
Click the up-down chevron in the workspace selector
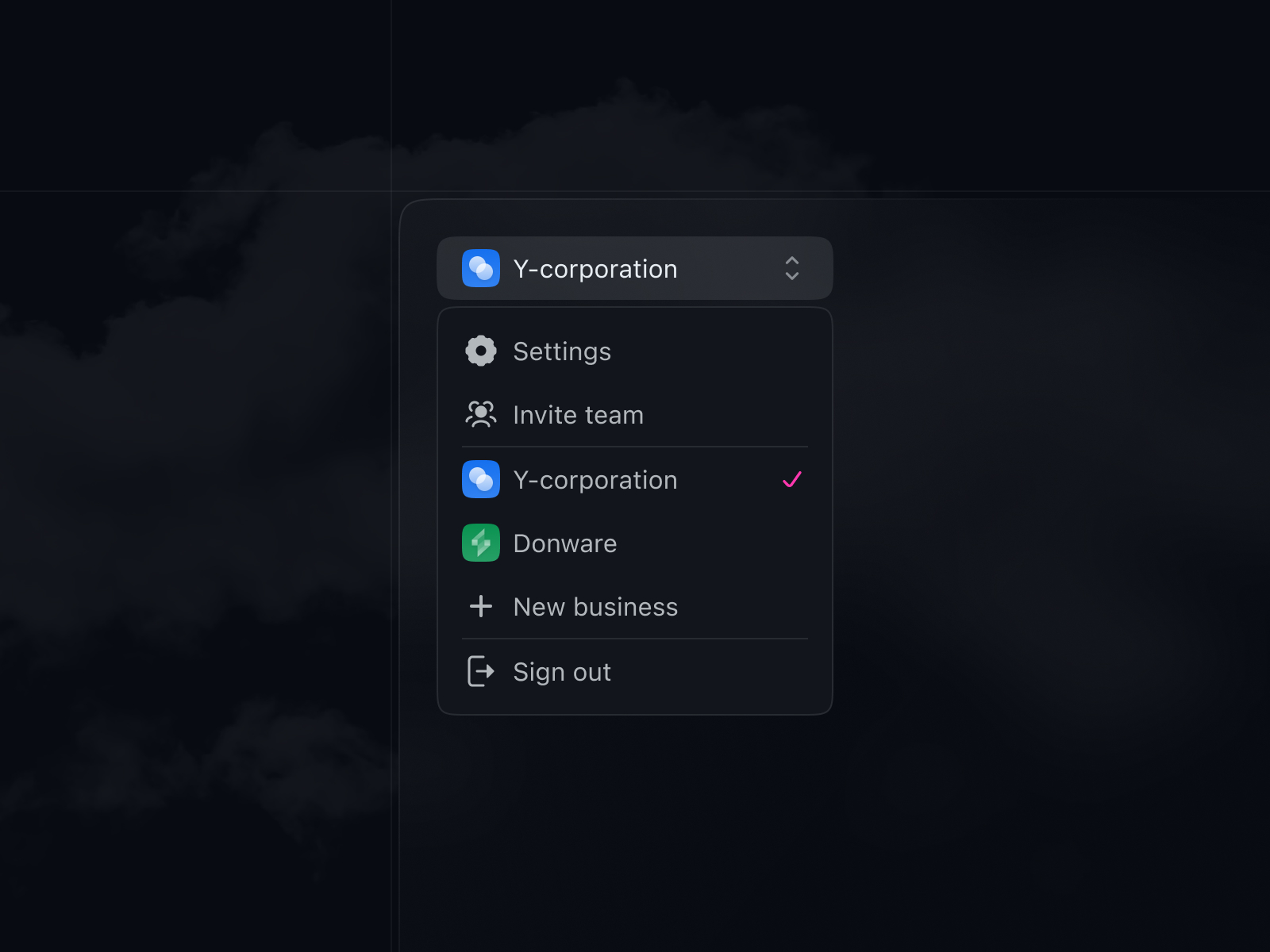[x=791, y=268]
